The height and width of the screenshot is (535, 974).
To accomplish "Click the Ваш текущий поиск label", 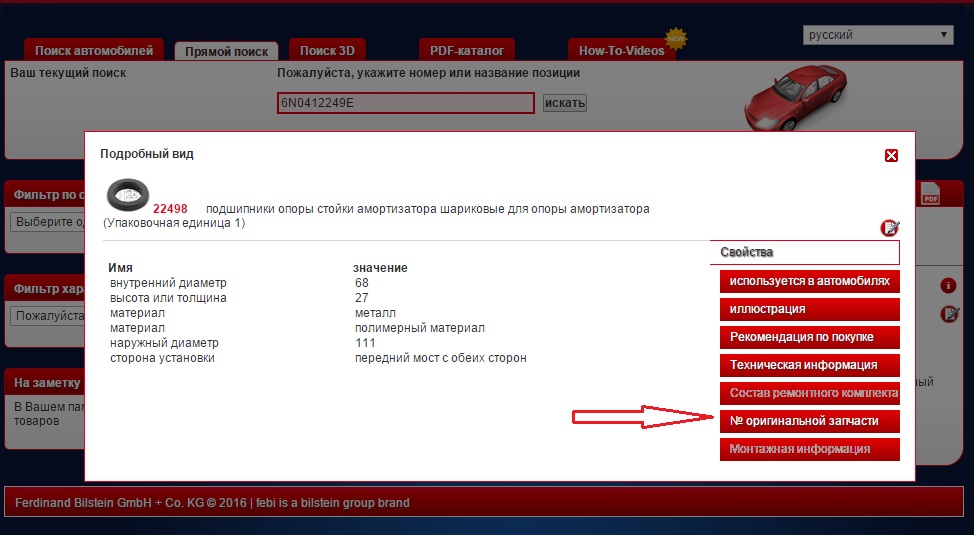I will (68, 73).
